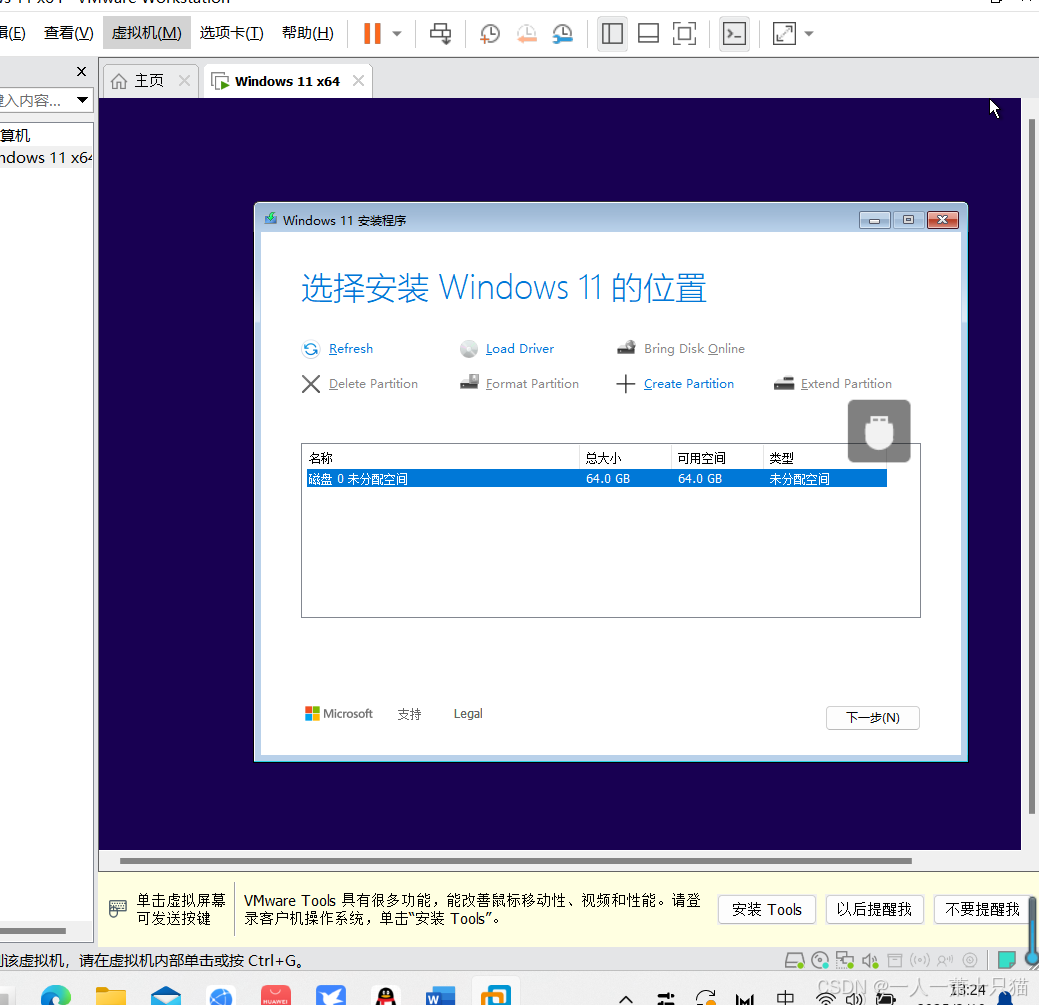Open the snapshot manager icon
1039x1005 pixels.
563,33
